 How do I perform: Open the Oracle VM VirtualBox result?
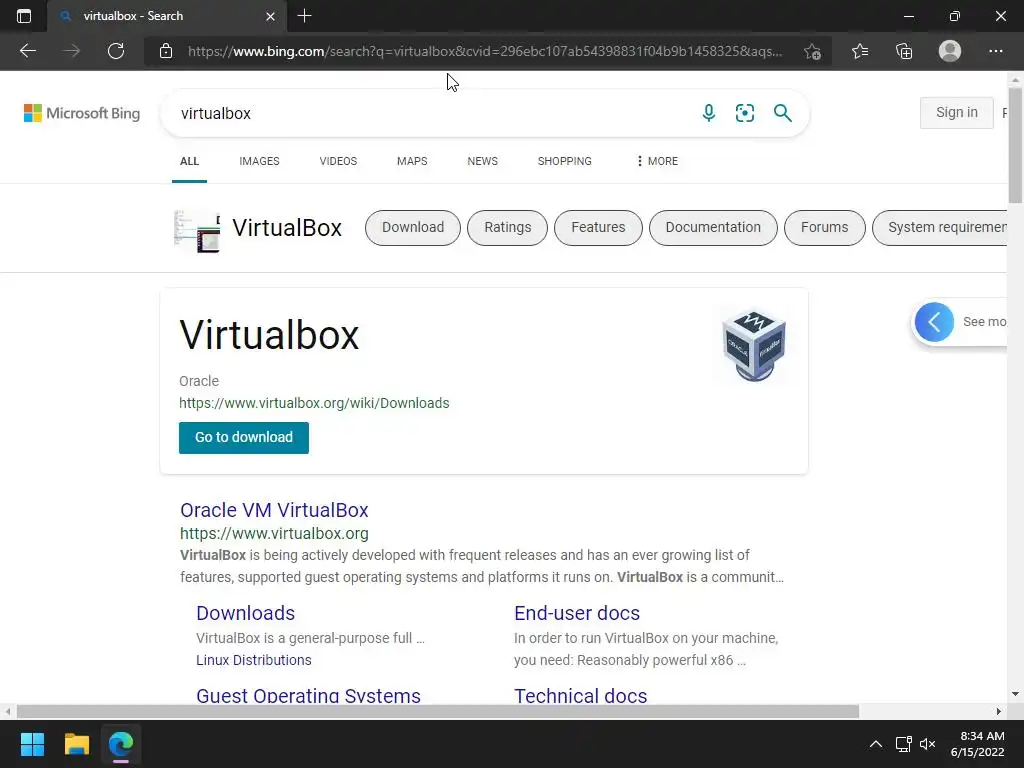pos(274,510)
